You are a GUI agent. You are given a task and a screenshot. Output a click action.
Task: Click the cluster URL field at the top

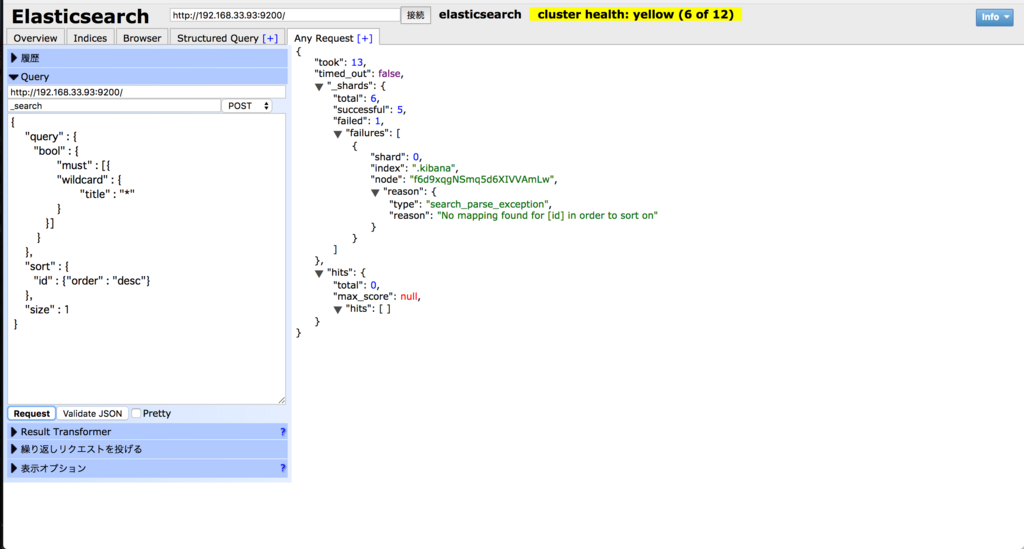coord(285,15)
